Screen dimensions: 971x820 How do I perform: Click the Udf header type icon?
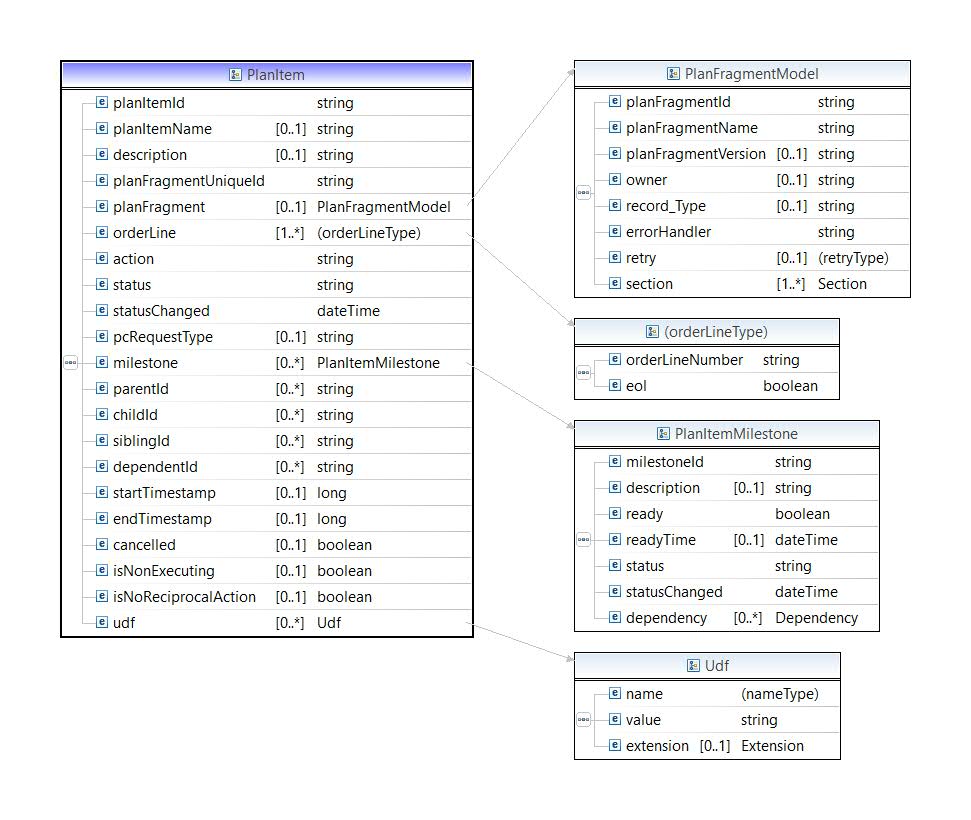pos(694,666)
